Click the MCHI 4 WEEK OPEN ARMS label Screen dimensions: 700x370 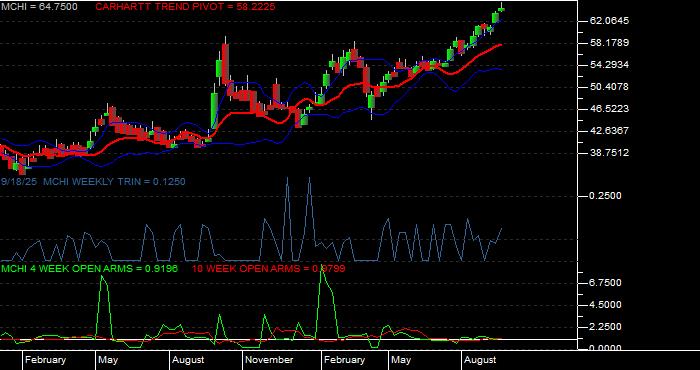point(90,269)
